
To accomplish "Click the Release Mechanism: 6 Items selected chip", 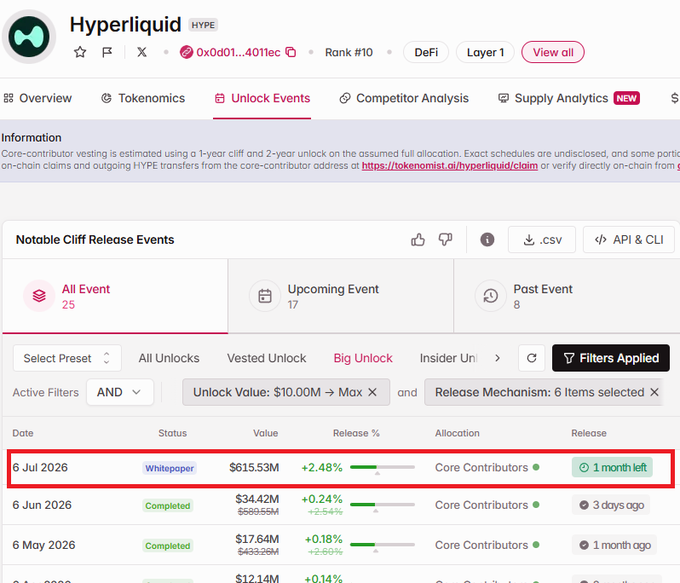I will [544, 392].
